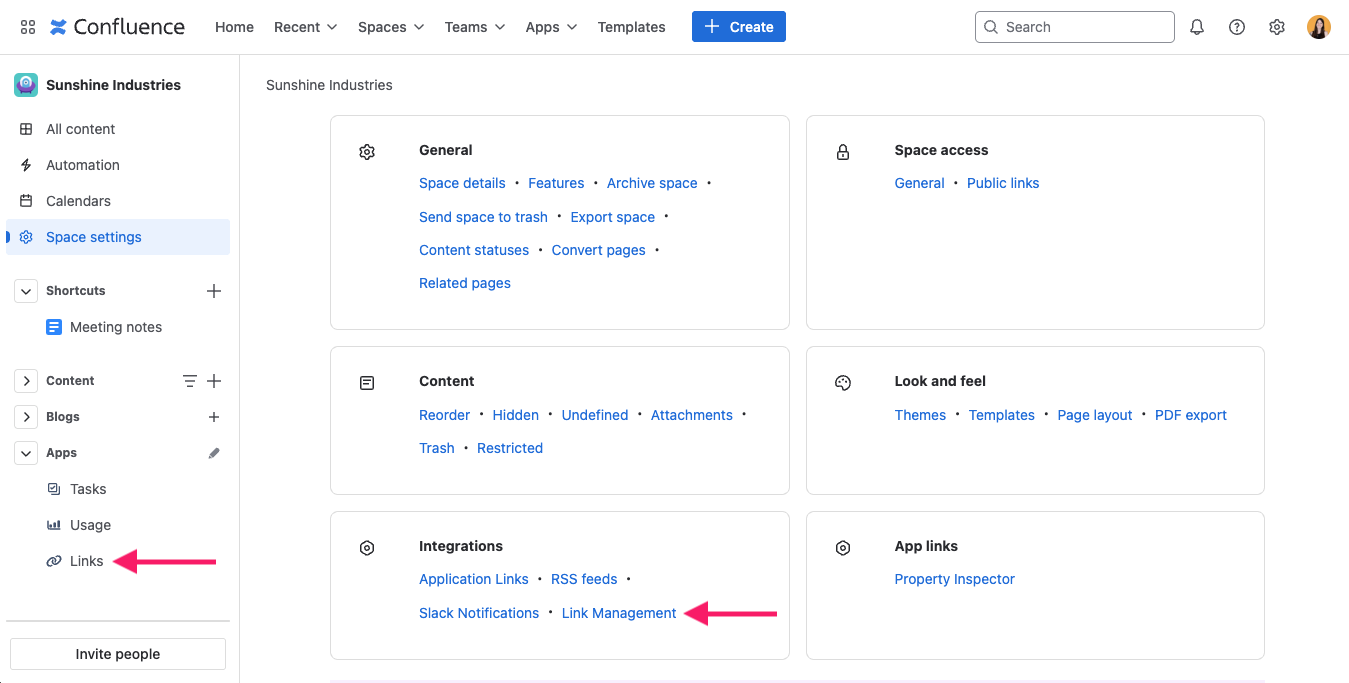The height and width of the screenshot is (683, 1349).
Task: Open the Link Management settings link
Action: 618,612
